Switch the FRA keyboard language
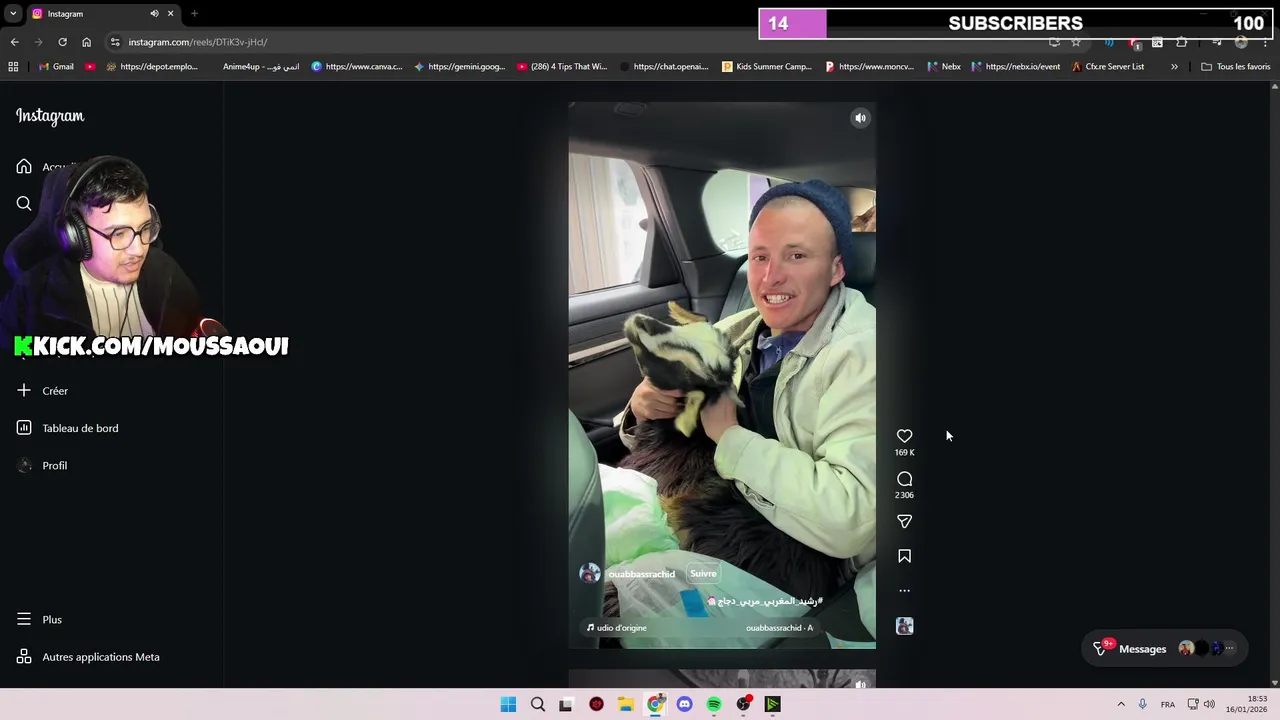This screenshot has height=720, width=1280. [1168, 704]
